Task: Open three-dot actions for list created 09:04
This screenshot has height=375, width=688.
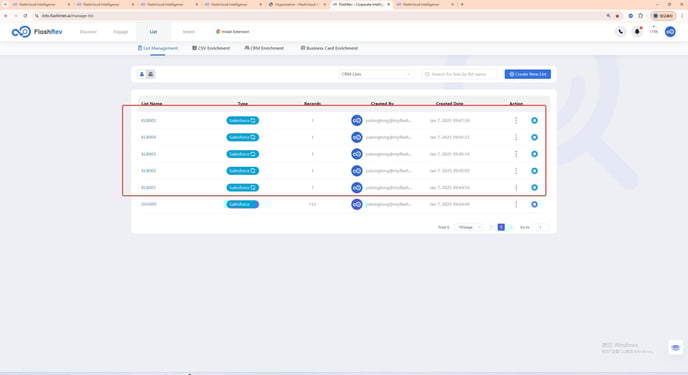Action: (x=516, y=204)
